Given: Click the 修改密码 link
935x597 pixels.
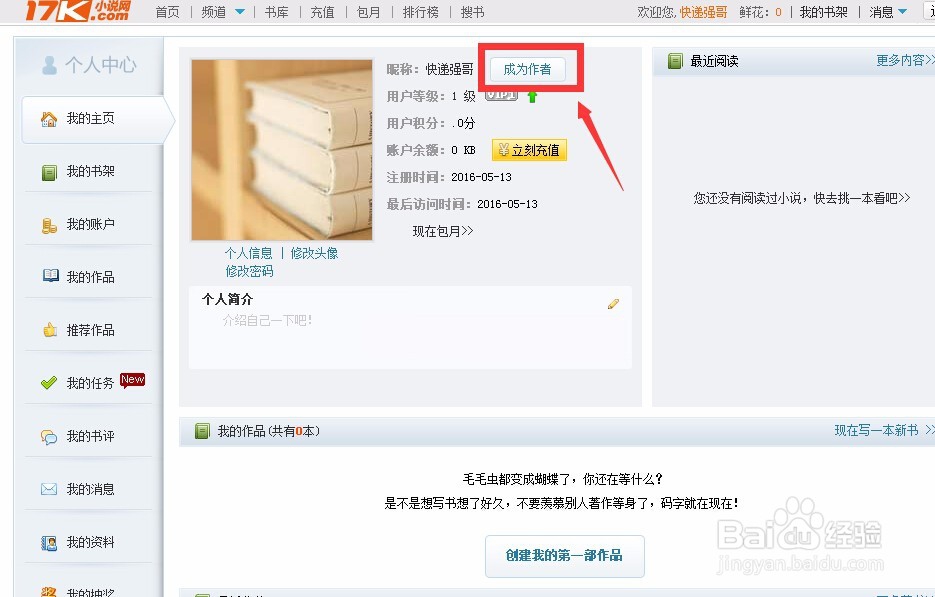Looking at the screenshot, I should (x=249, y=271).
